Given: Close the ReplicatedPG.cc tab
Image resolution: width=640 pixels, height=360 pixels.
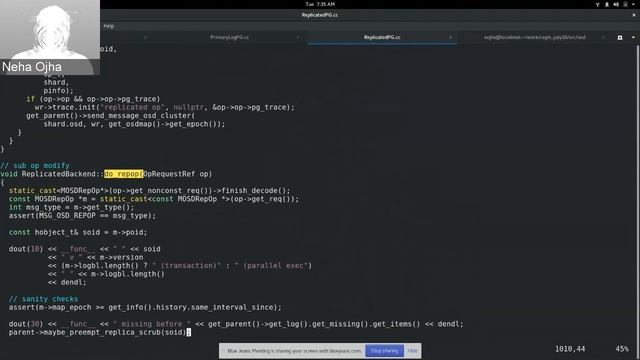Looking at the screenshot, I should tap(451, 37).
